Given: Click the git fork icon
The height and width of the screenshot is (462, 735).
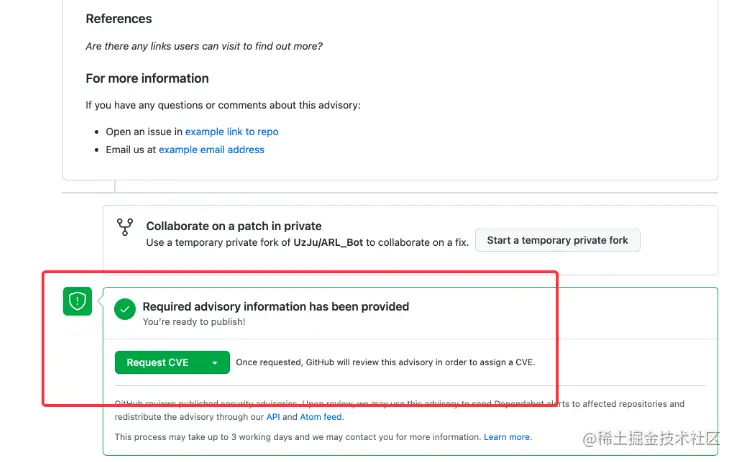Looking at the screenshot, I should (x=125, y=227).
